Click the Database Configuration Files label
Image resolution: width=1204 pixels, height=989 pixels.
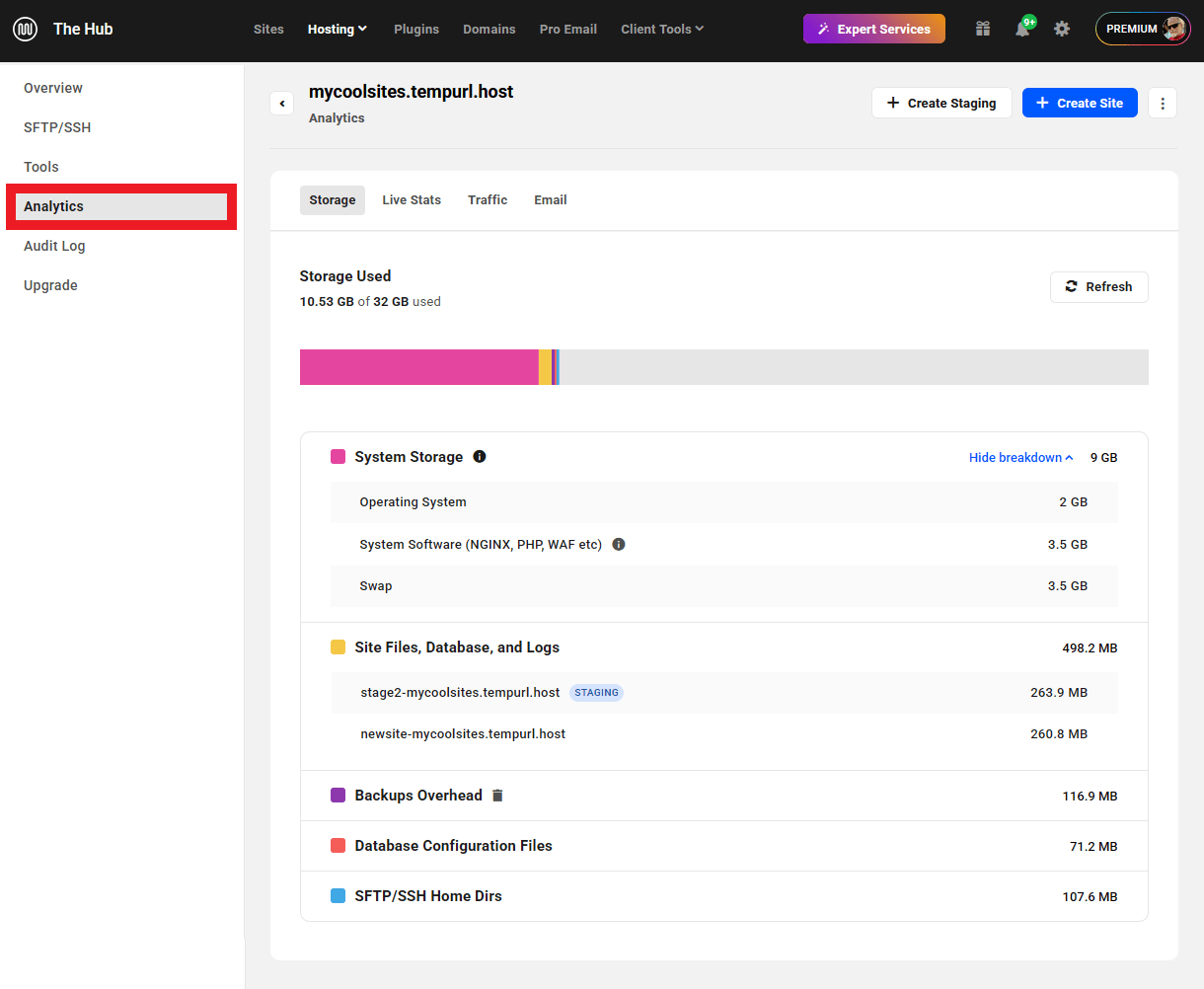click(454, 846)
